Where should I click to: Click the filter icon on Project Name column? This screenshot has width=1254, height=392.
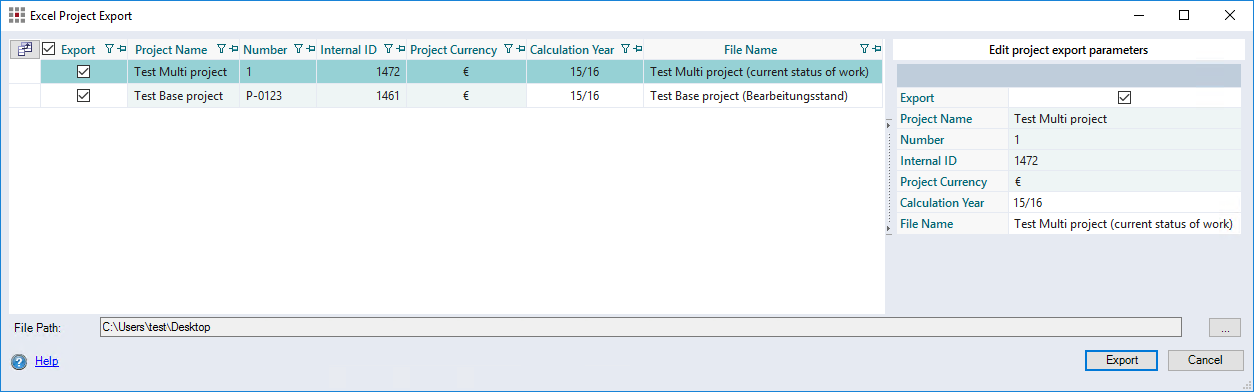click(x=222, y=49)
